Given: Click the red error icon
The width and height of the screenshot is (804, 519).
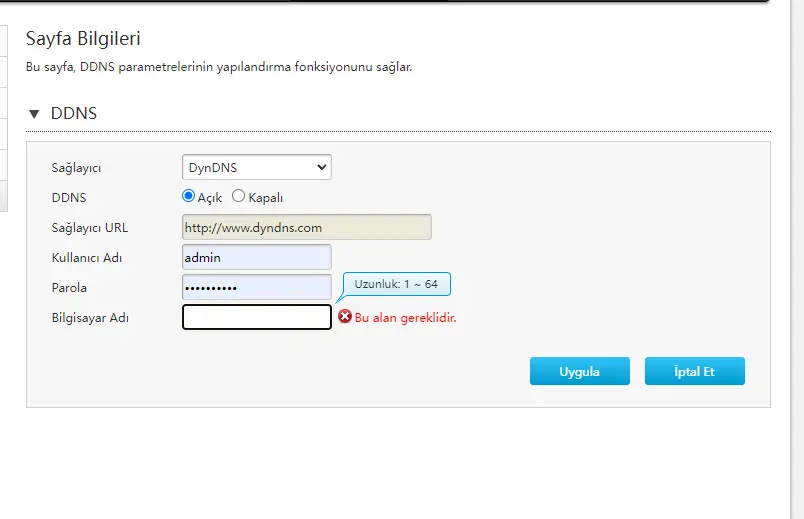Looking at the screenshot, I should tap(345, 317).
